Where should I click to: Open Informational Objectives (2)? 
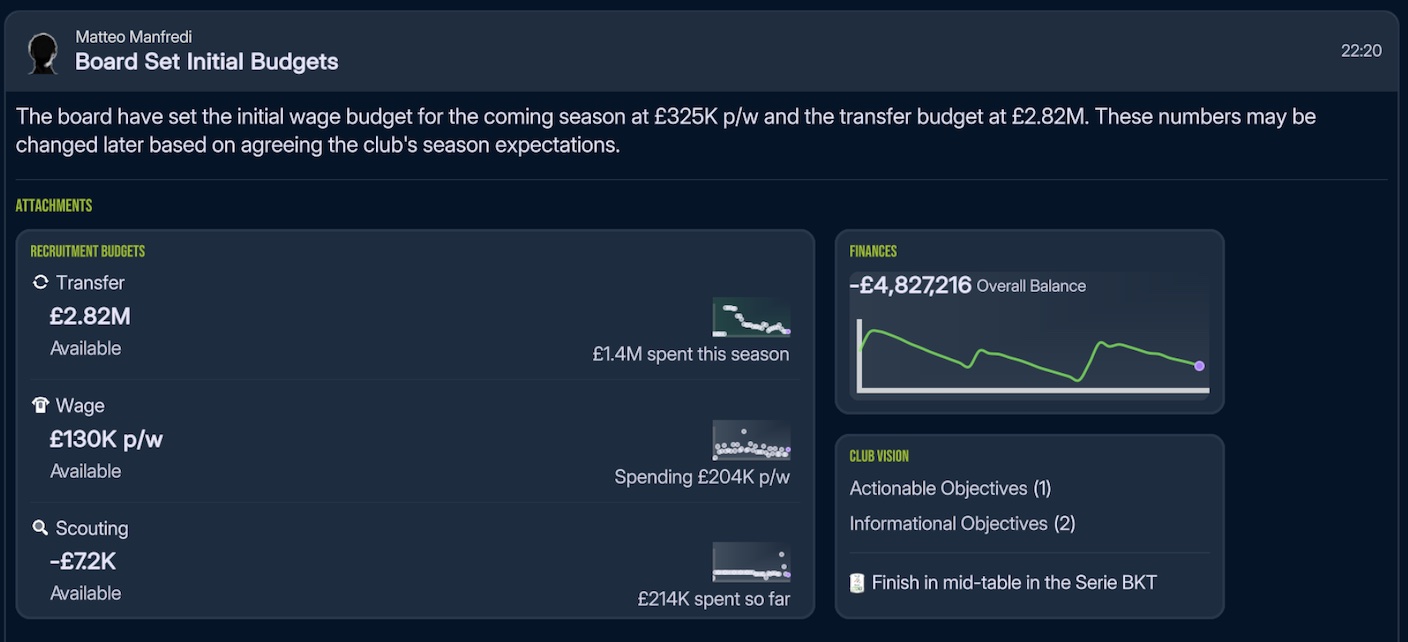point(962,524)
